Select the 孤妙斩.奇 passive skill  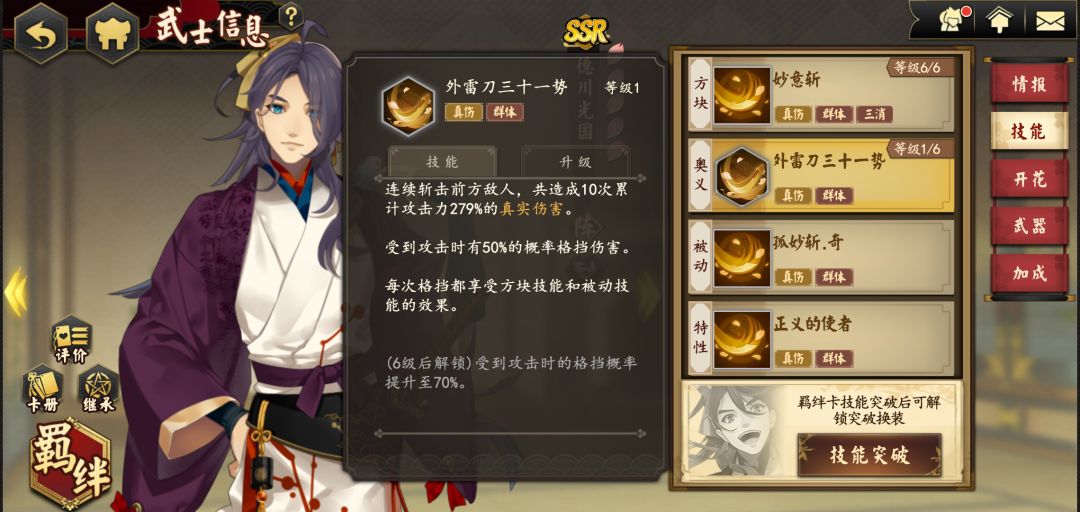[822, 257]
